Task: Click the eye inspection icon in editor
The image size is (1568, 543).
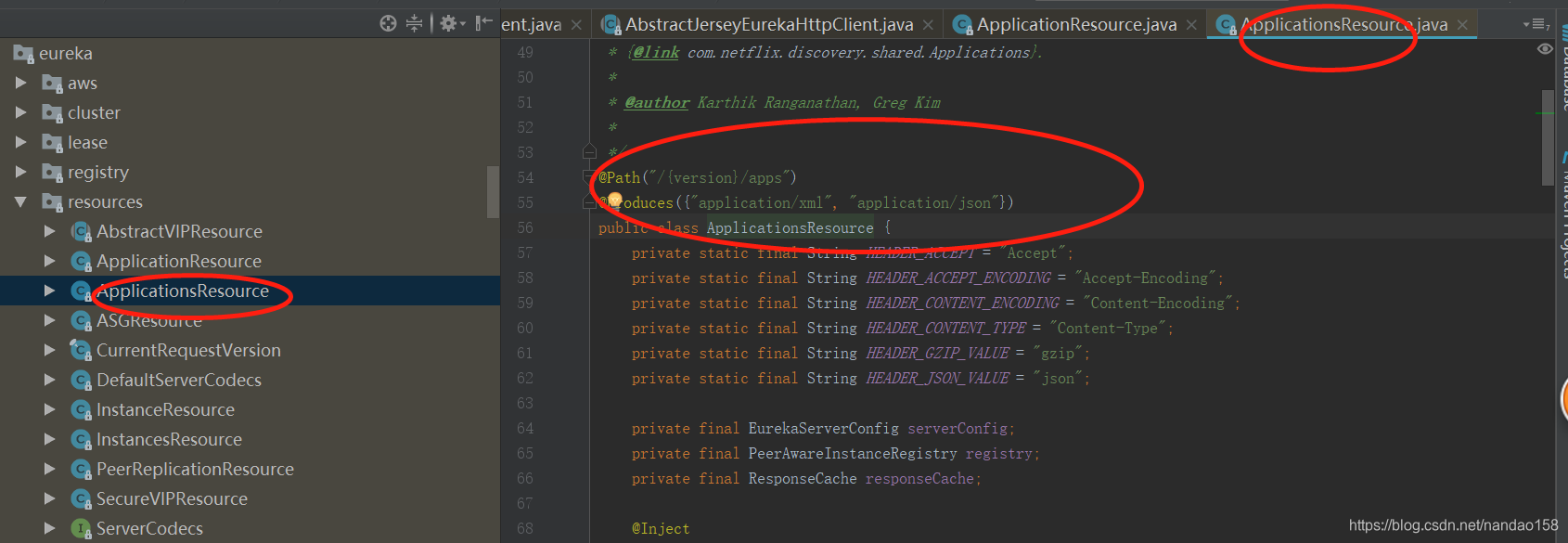Action: tap(1545, 49)
